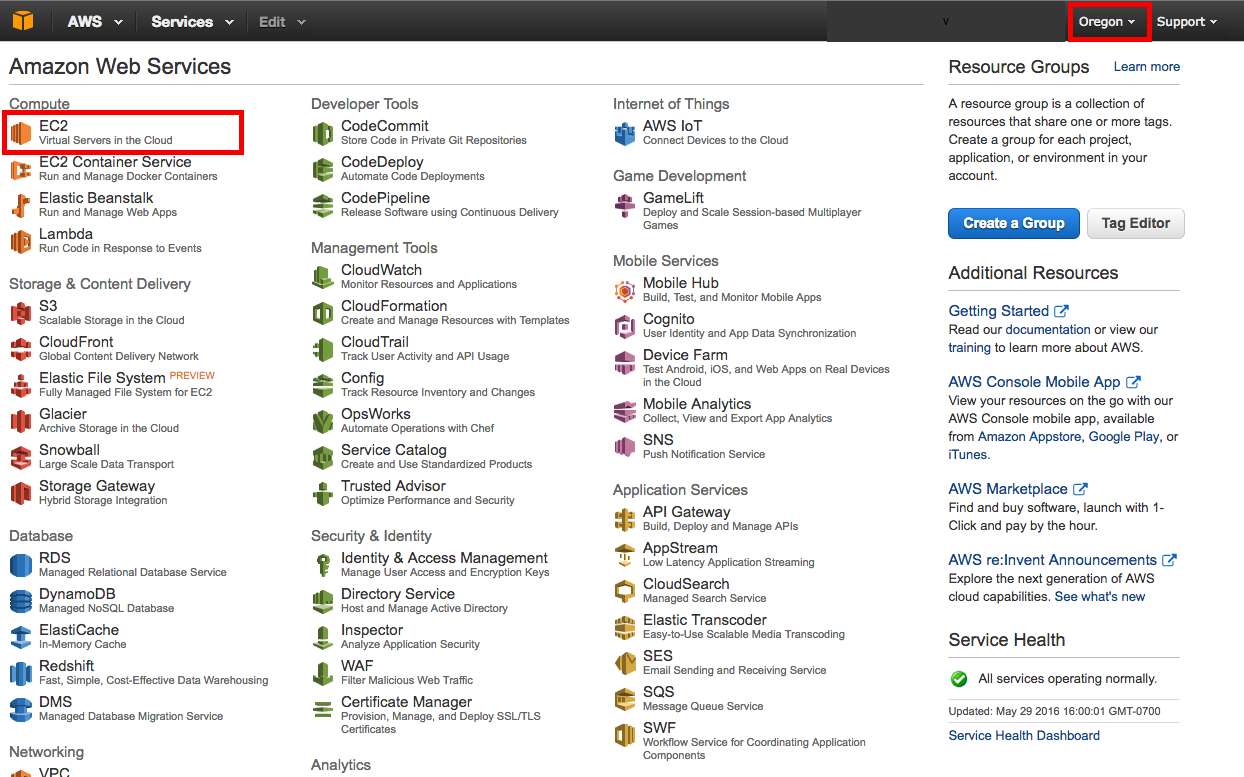This screenshot has width=1244, height=777.
Task: Open the AWS menu in navigation bar
Action: [x=95, y=22]
